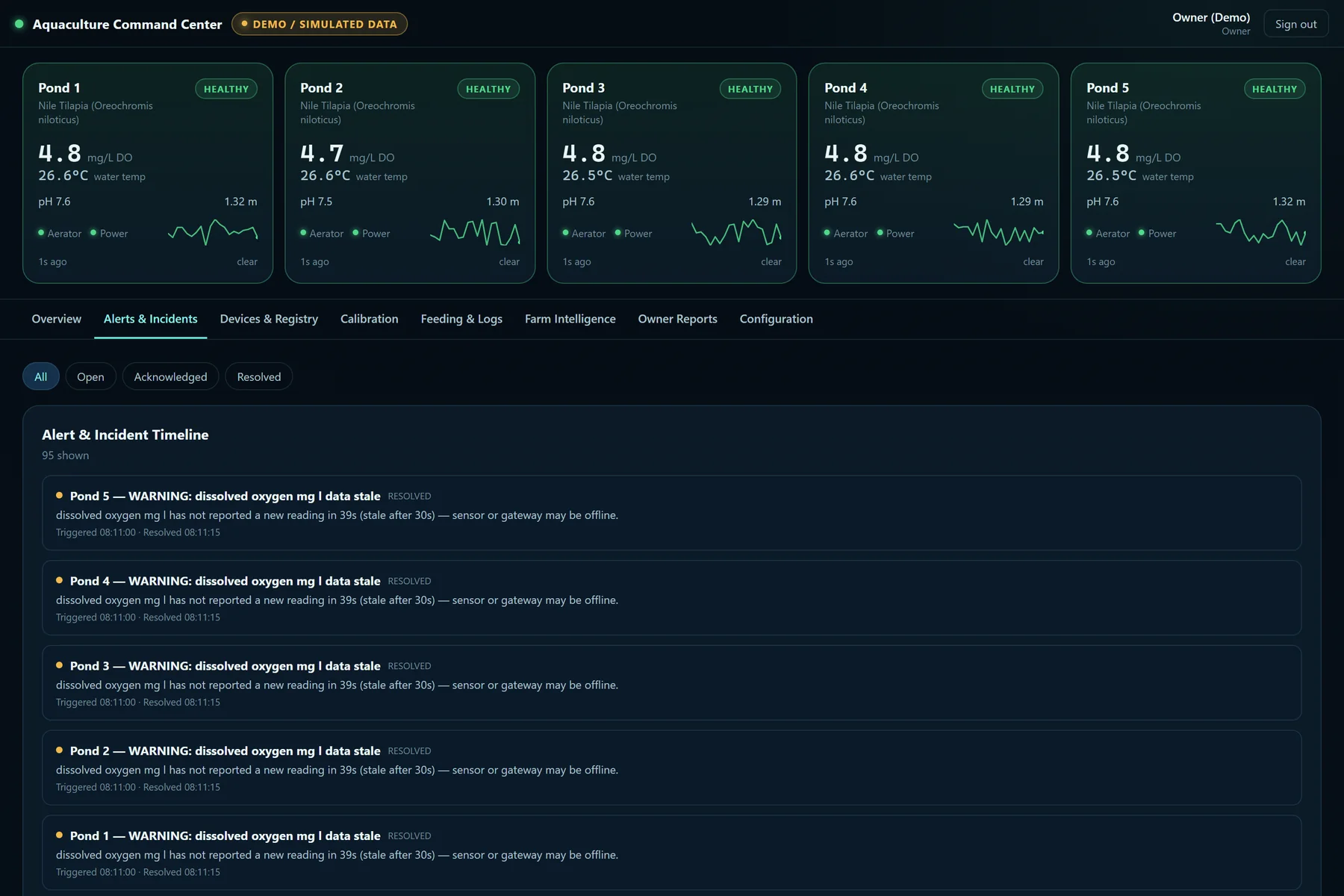The width and height of the screenshot is (1344, 896).
Task: Filter alerts by Resolved status
Action: pyautogui.click(x=259, y=376)
